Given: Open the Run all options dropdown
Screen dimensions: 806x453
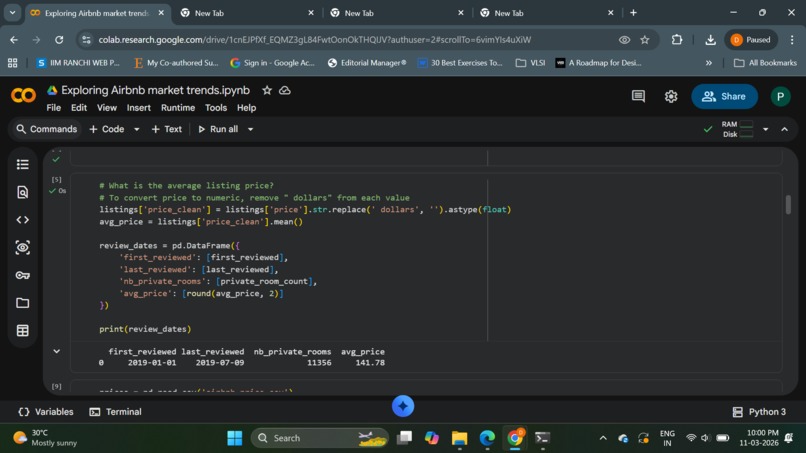Looking at the screenshot, I should coord(250,130).
